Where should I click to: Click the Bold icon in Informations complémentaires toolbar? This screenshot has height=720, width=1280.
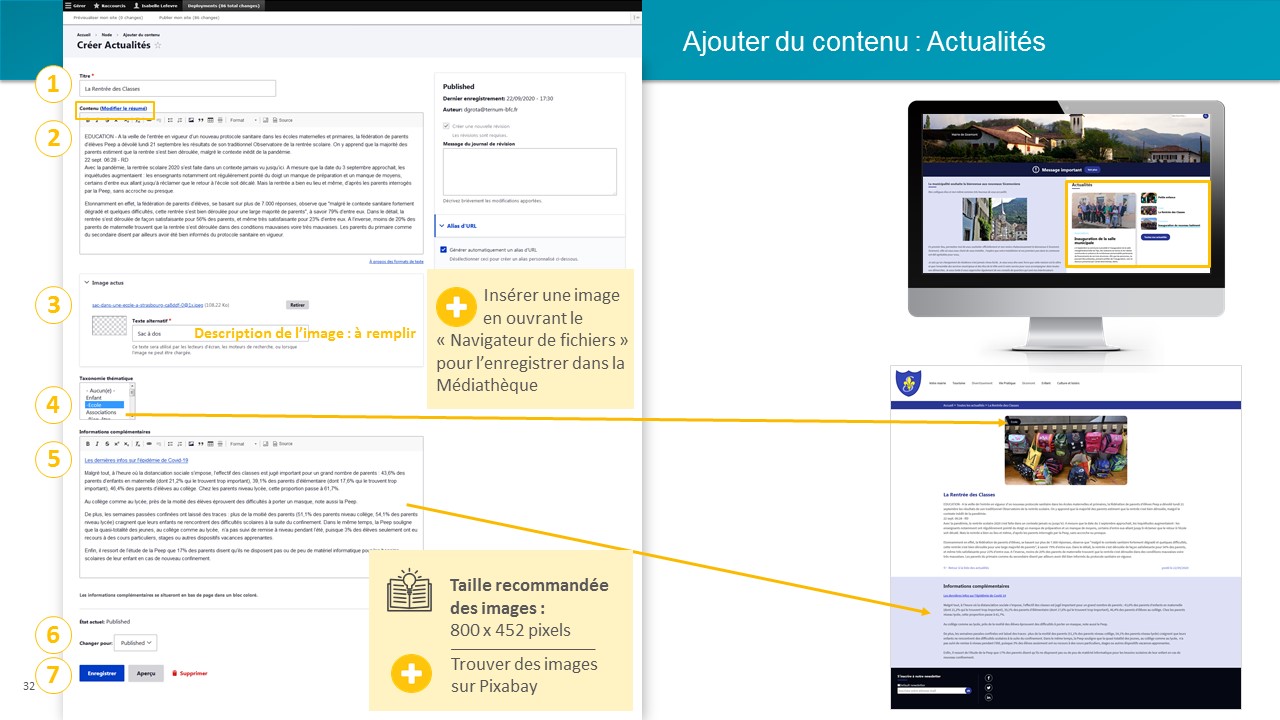[x=87, y=444]
